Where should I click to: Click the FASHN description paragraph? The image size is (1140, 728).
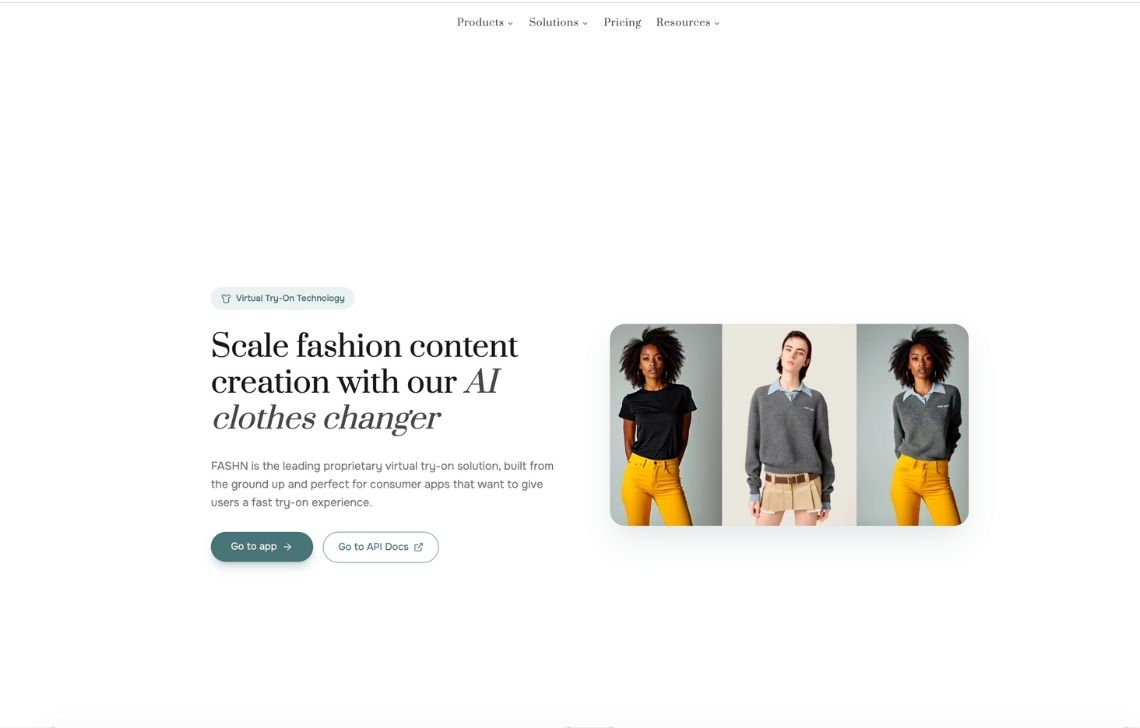click(382, 484)
